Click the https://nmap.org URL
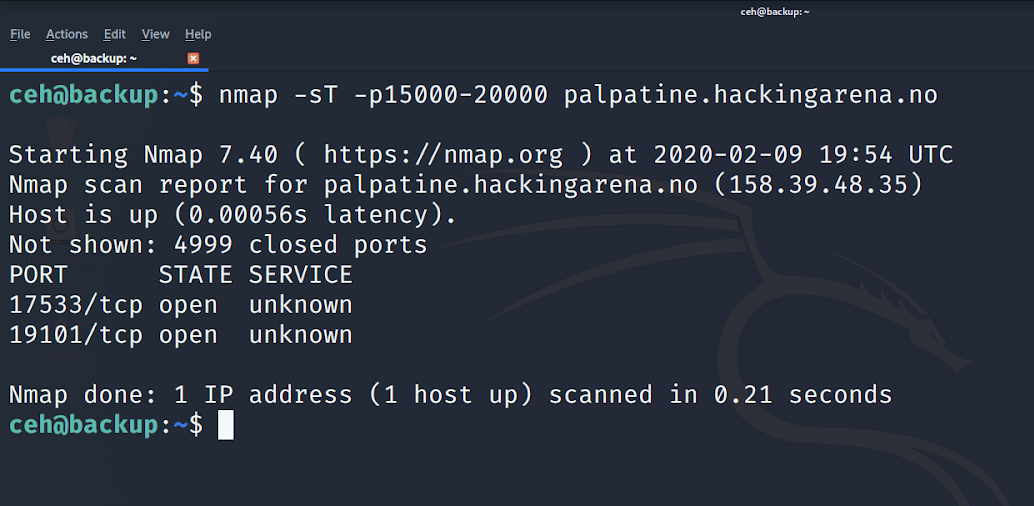The image size is (1034, 506). click(443, 155)
